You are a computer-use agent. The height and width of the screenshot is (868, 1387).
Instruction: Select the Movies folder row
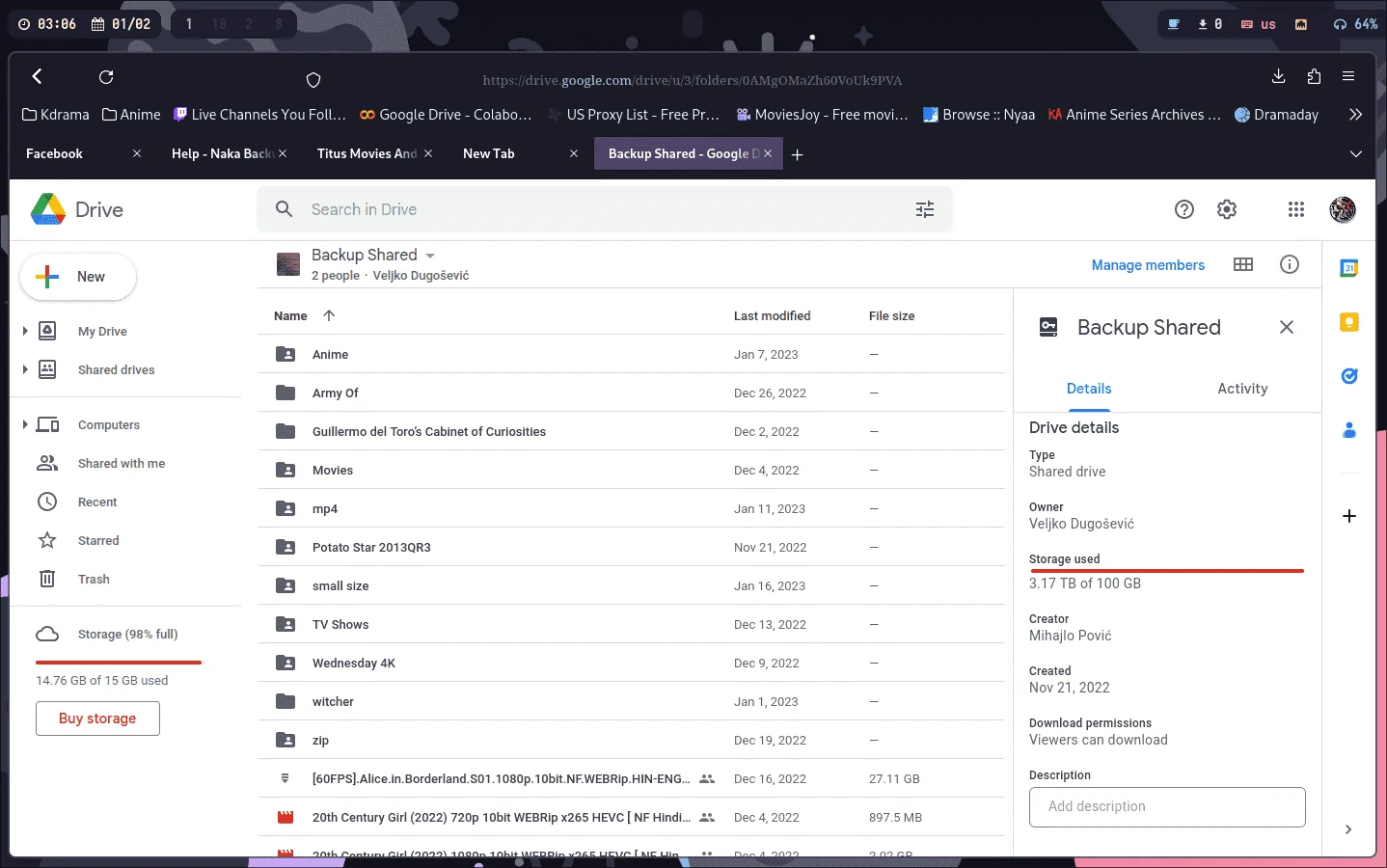point(631,470)
